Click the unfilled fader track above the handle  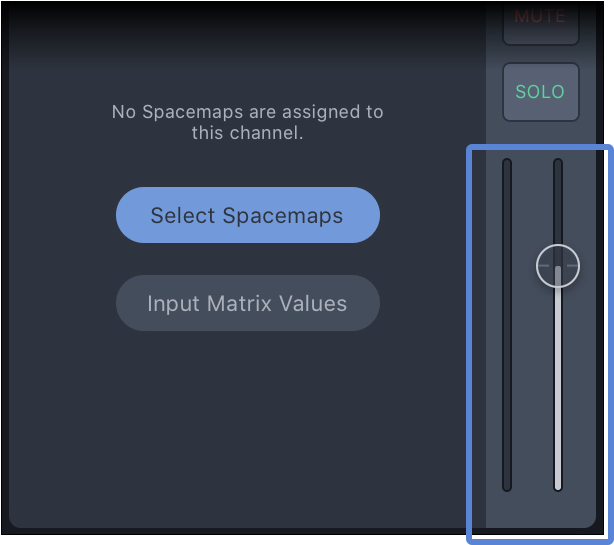[558, 202]
